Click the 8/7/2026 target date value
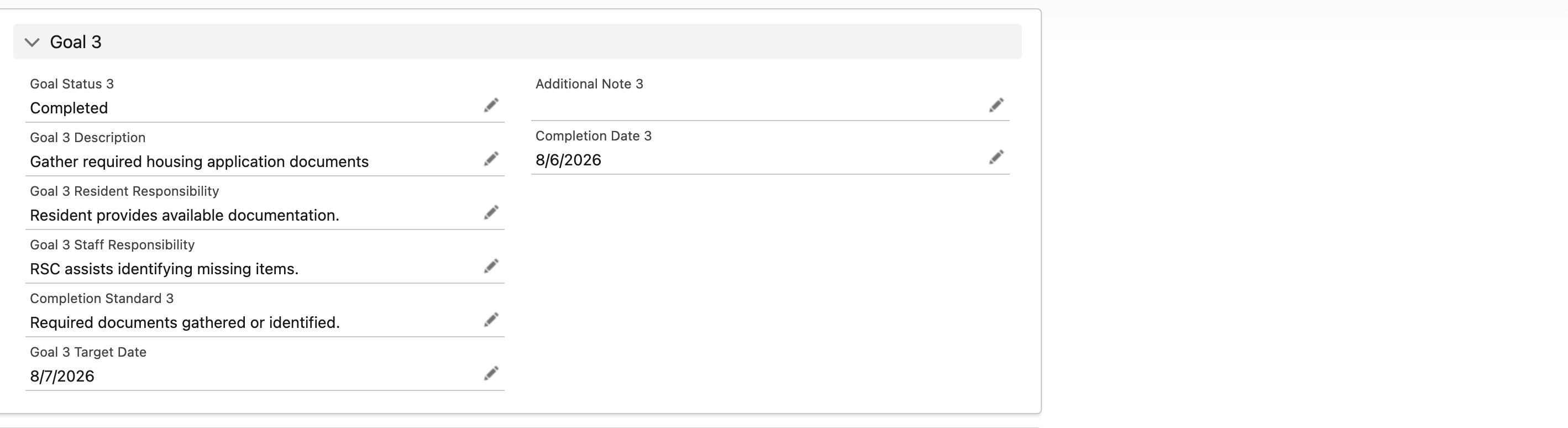 (62, 376)
